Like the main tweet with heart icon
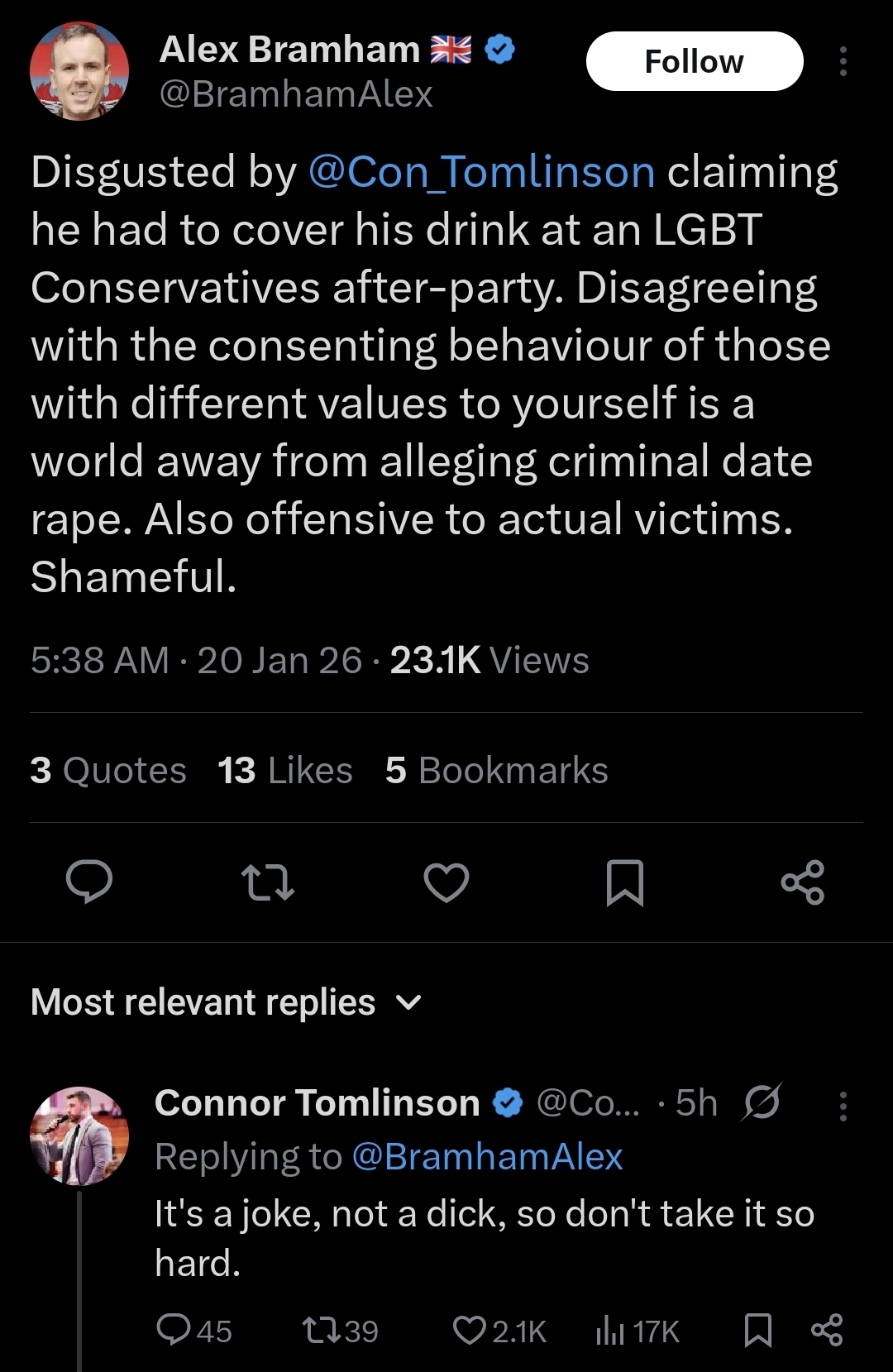 coord(446,882)
